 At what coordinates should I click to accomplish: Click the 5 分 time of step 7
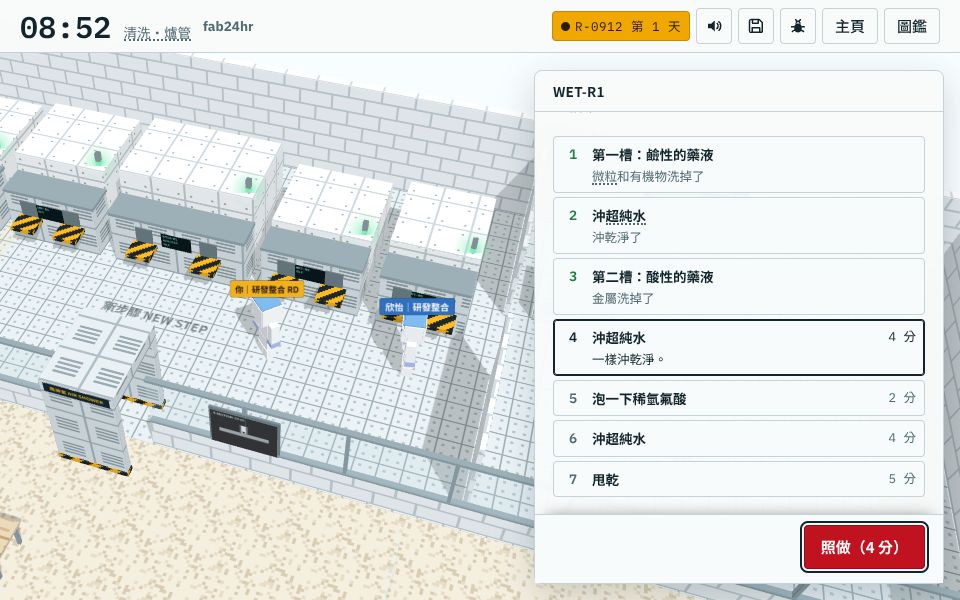pos(902,479)
